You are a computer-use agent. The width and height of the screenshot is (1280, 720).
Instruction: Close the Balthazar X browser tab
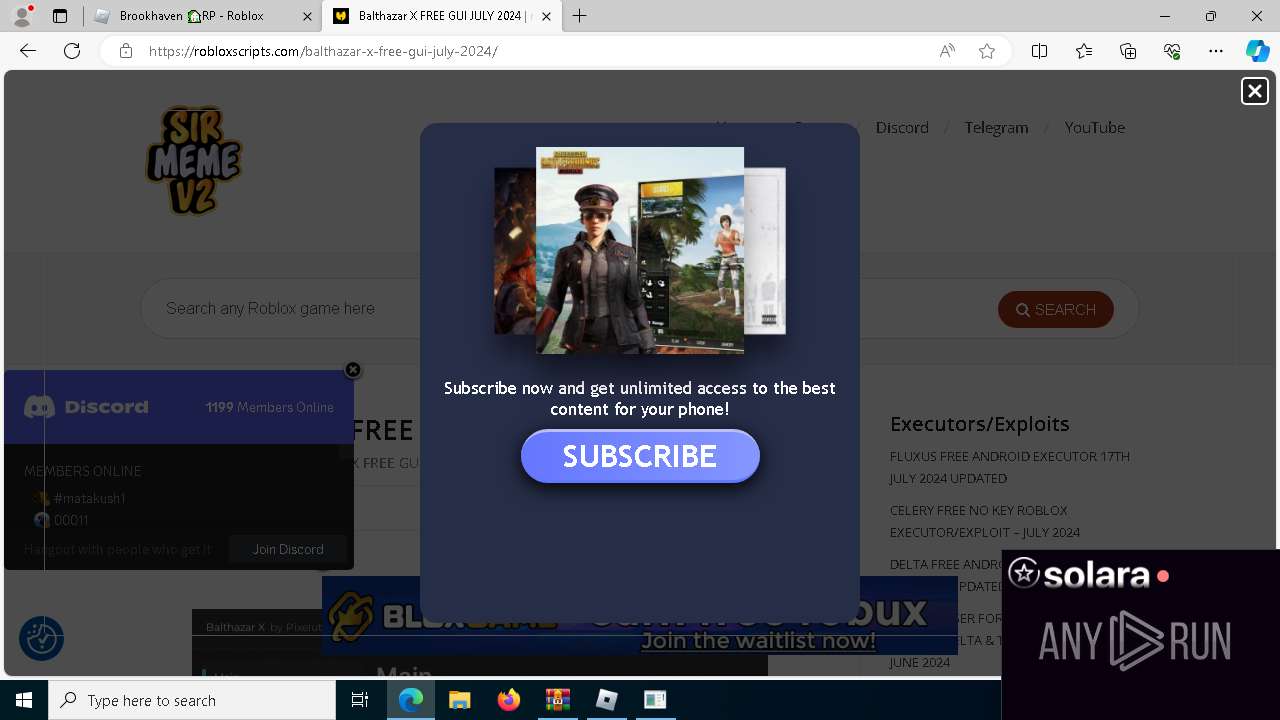tap(546, 16)
